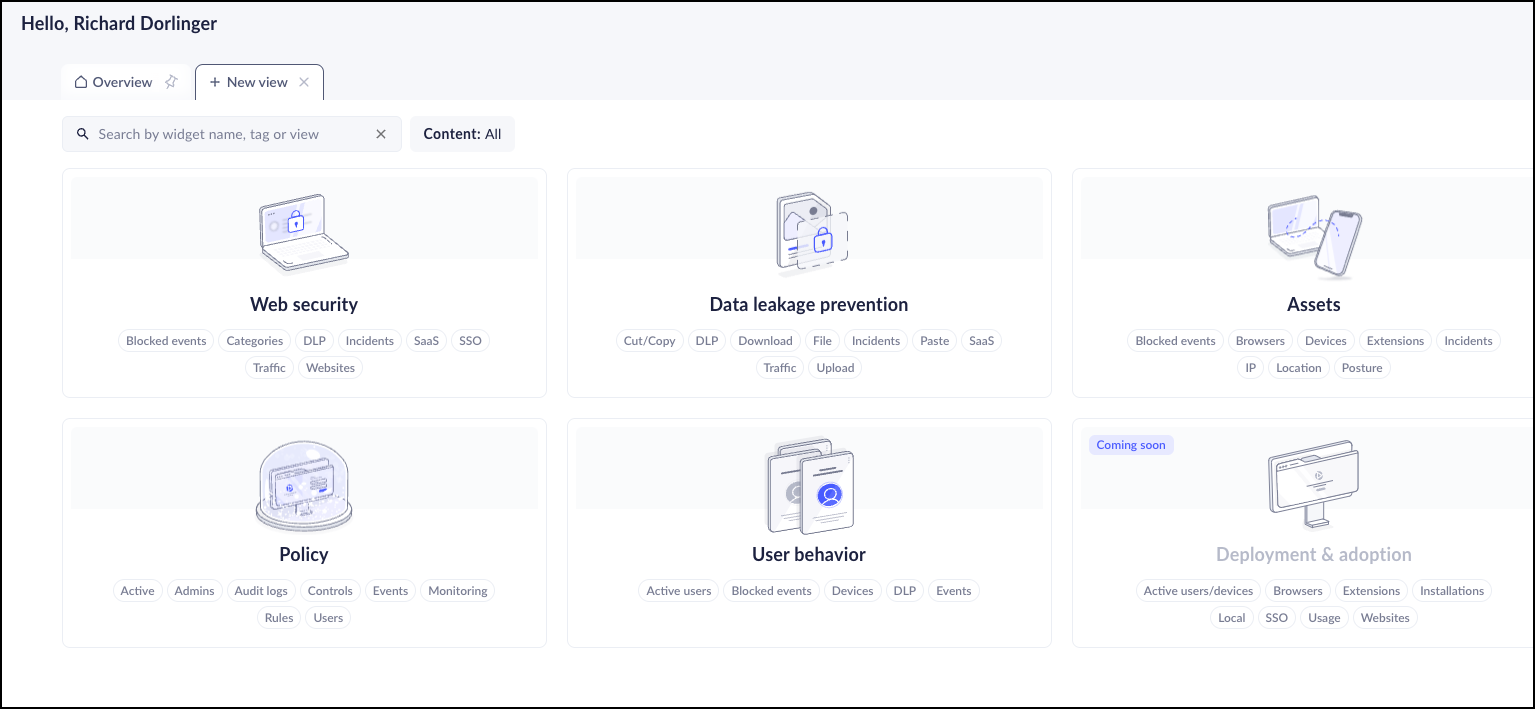
Task: Close the New view tab
Action: coord(304,82)
